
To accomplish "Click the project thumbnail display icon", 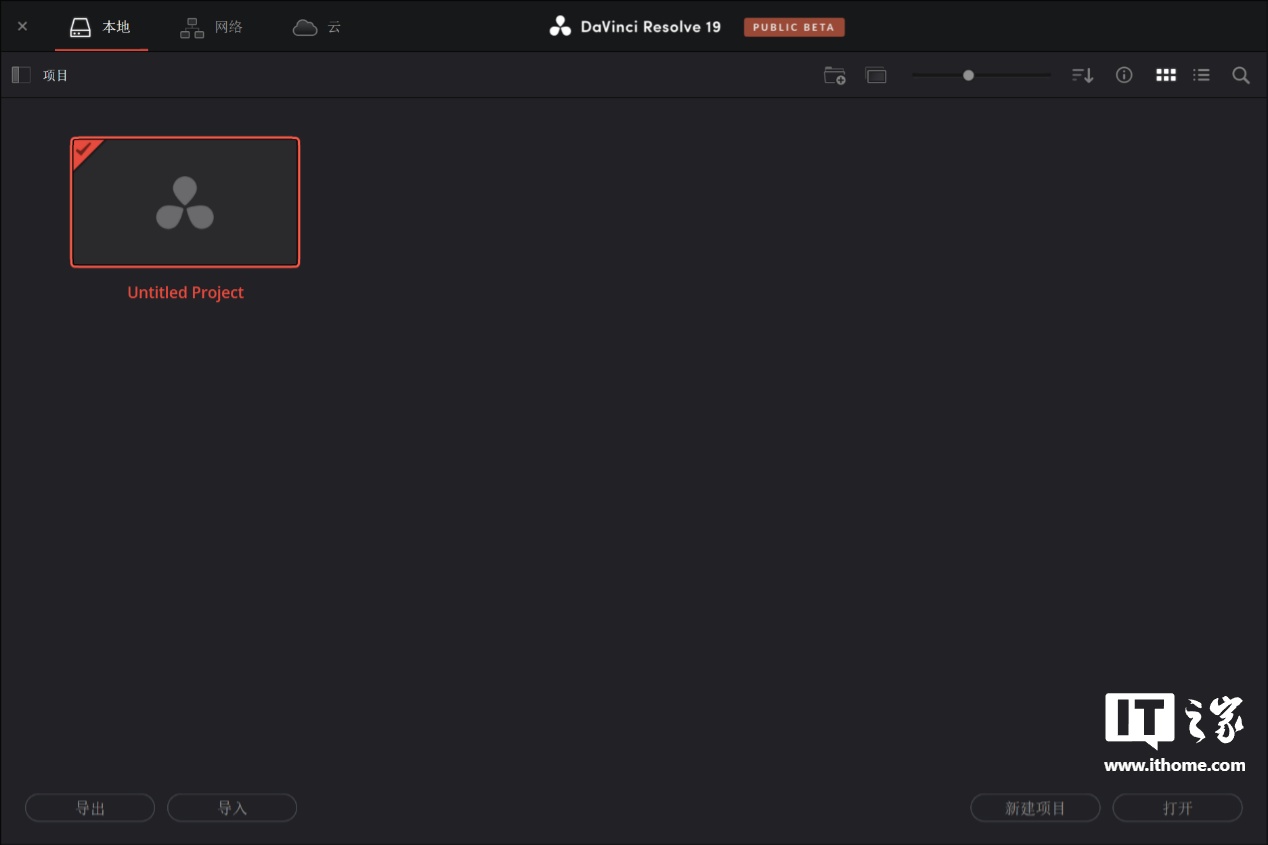I will 876,76.
